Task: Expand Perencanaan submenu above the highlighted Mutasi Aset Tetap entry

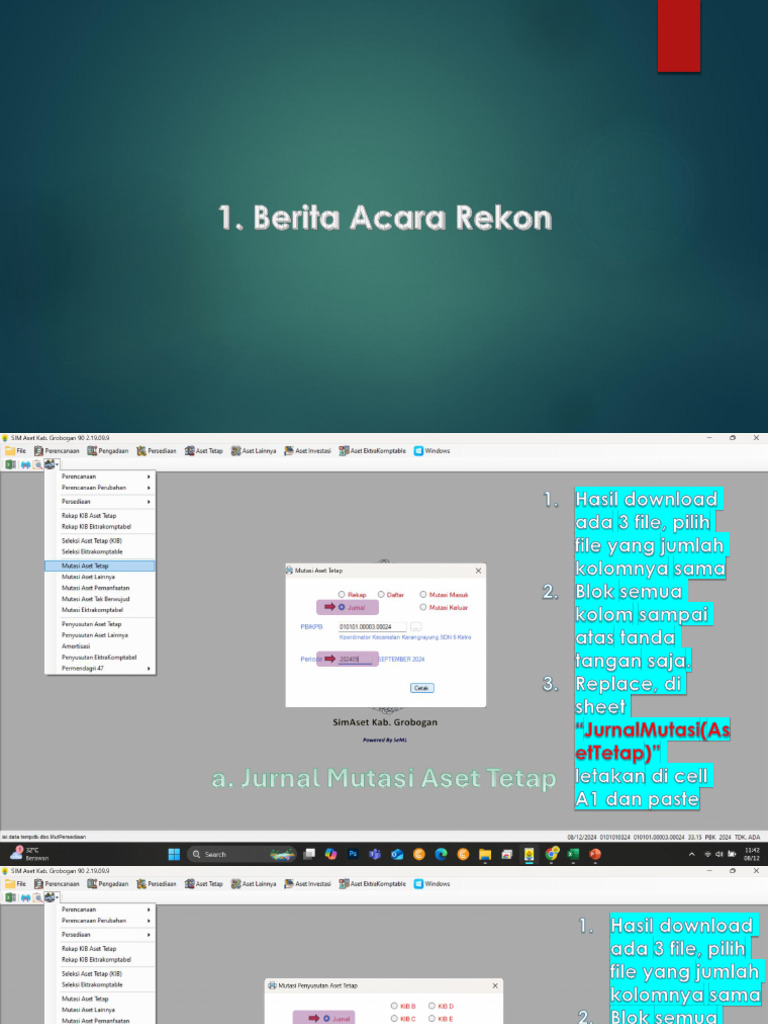Action: [x=100, y=477]
